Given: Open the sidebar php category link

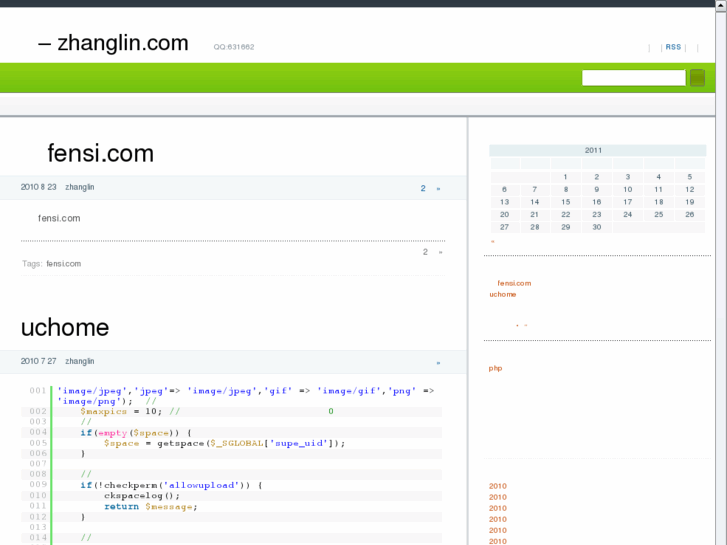Looking at the screenshot, I should [495, 368].
